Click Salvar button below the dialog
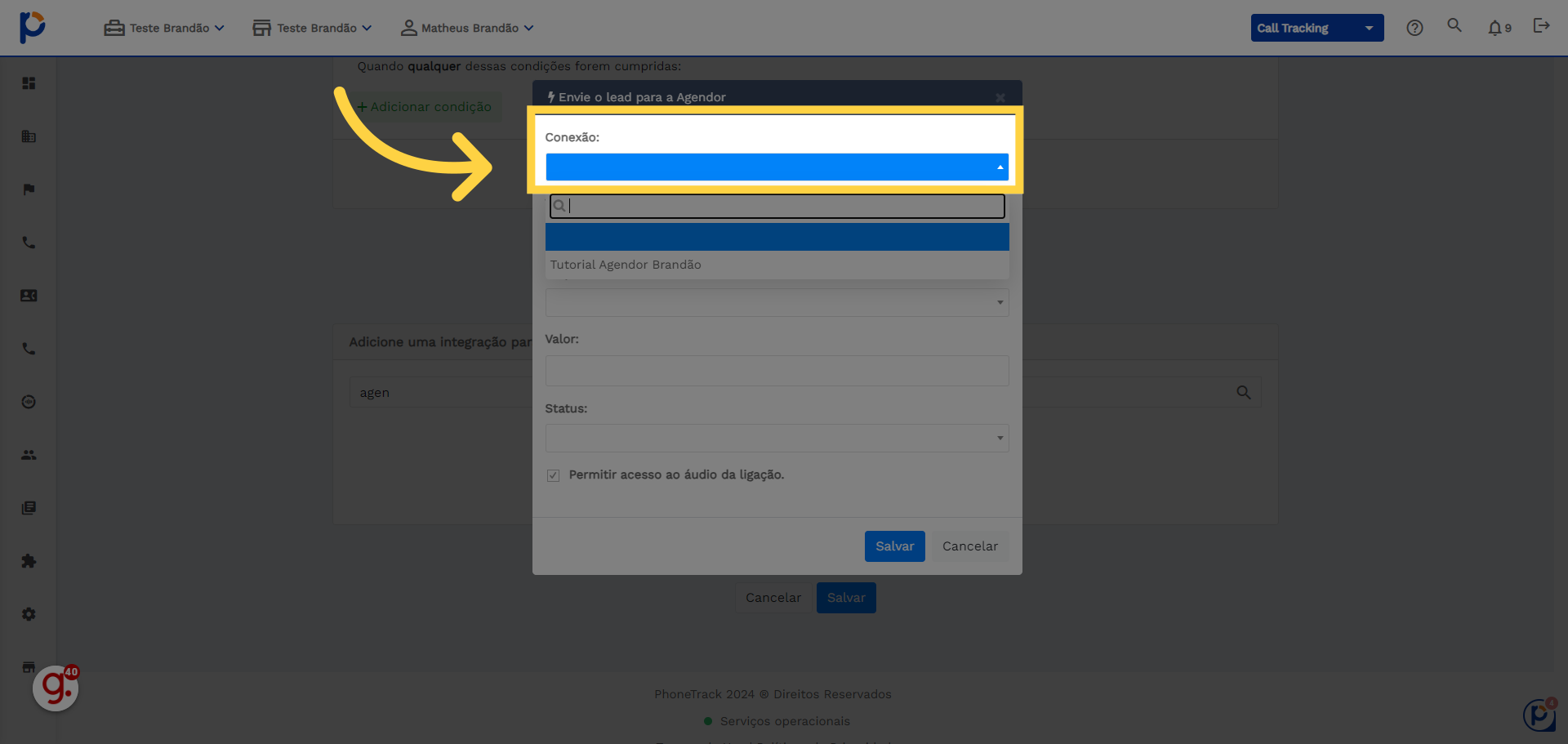Screen dimensions: 1568x744 [846, 598]
